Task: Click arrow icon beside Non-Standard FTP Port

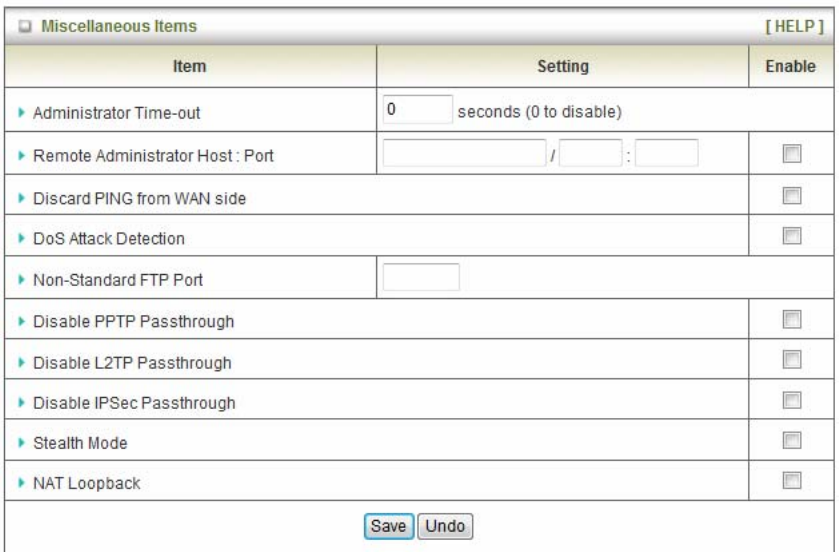Action: pyautogui.click(x=22, y=280)
